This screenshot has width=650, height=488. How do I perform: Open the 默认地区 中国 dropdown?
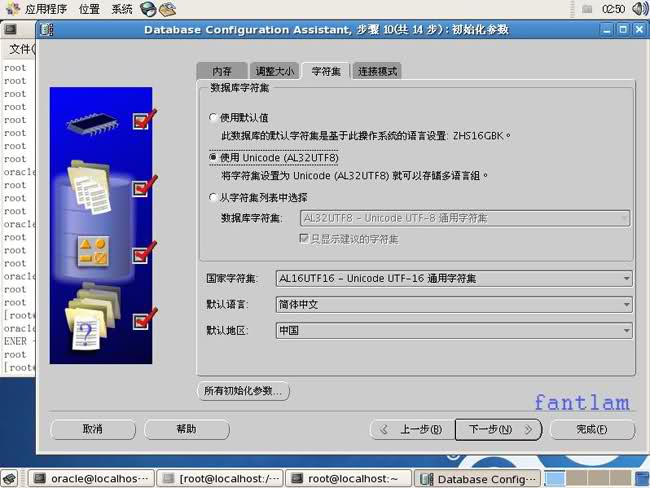(x=454, y=330)
